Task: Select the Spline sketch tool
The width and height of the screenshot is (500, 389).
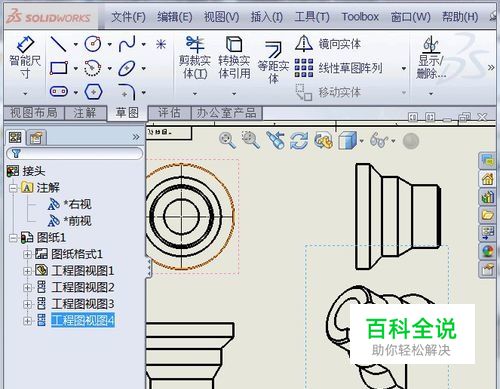Action: (x=127, y=44)
